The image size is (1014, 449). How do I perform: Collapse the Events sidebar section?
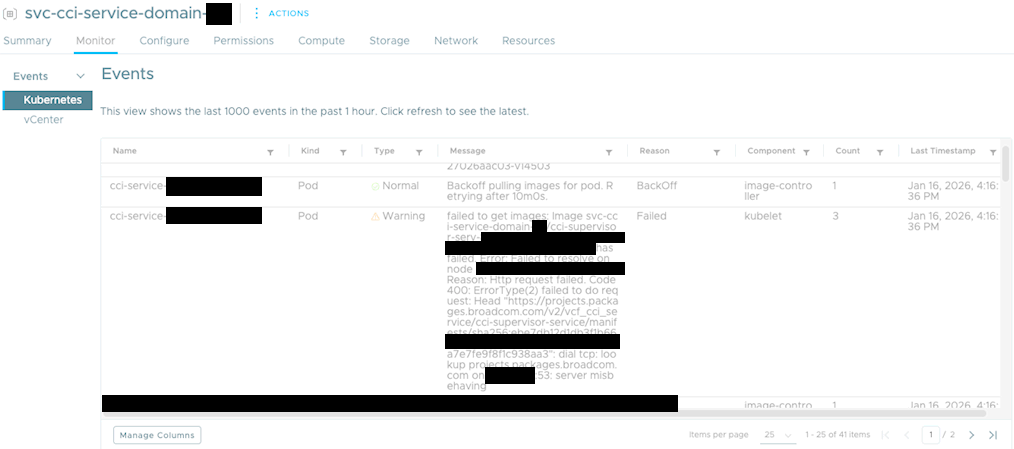click(x=80, y=76)
